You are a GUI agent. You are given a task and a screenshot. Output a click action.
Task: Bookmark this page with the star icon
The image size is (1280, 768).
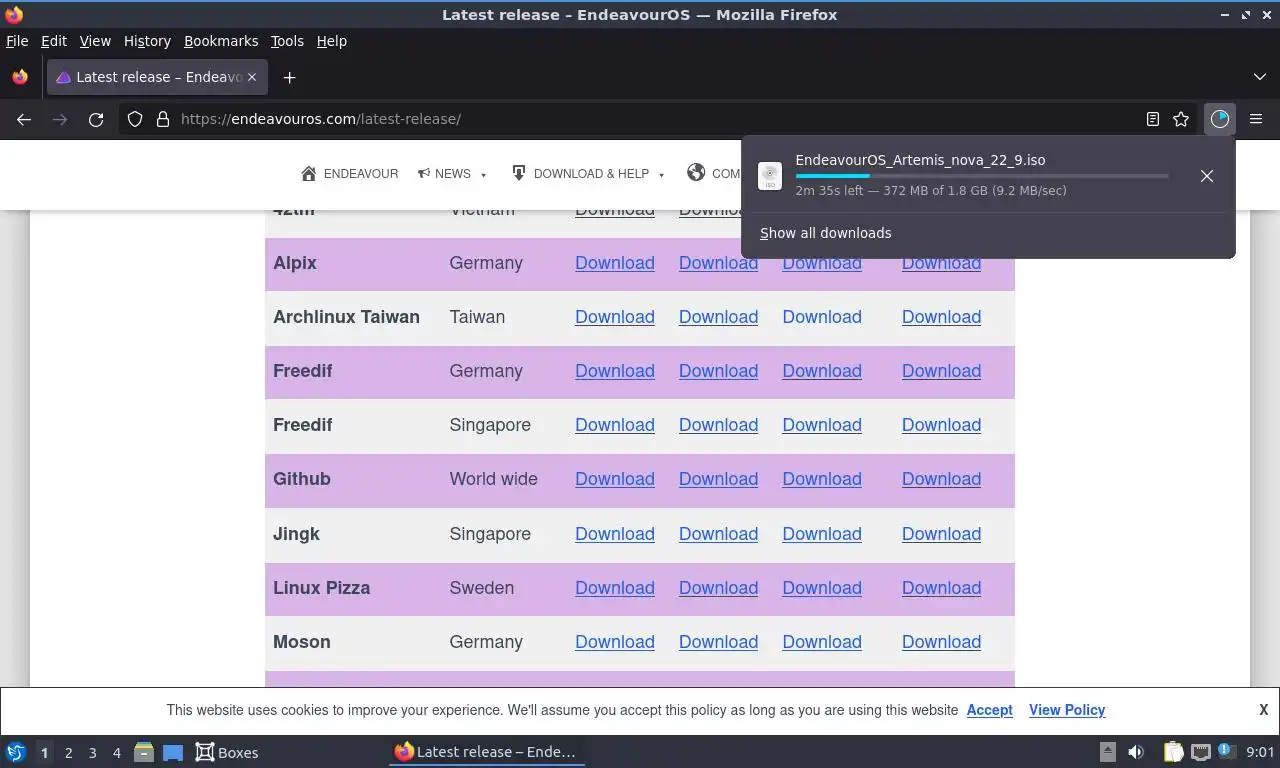[x=1181, y=119]
